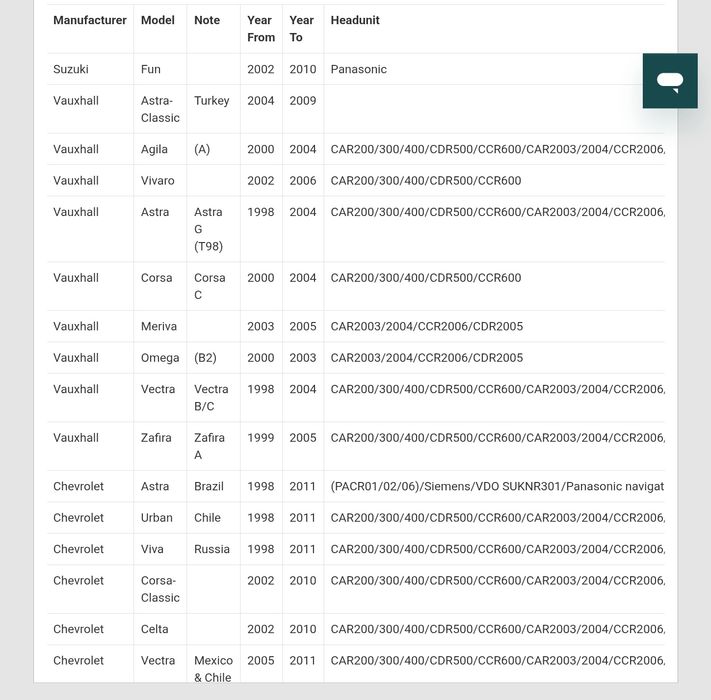Select the Agila model cell
The height and width of the screenshot is (700, 711).
(x=155, y=149)
